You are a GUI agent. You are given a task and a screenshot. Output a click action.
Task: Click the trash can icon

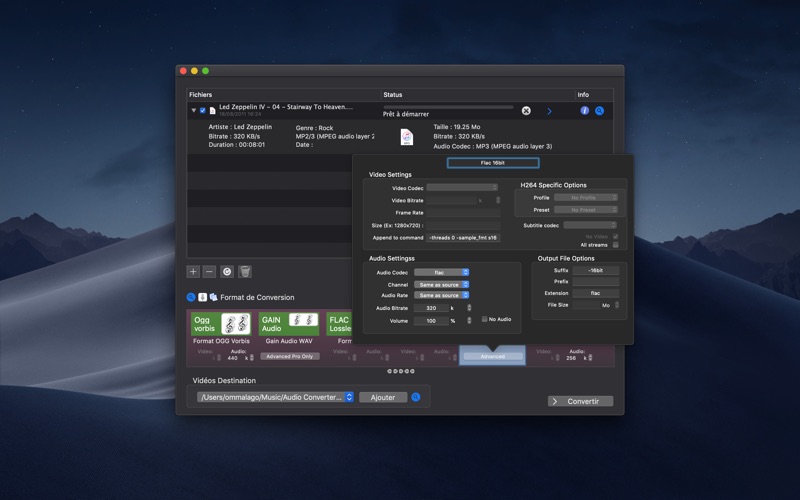(x=245, y=272)
